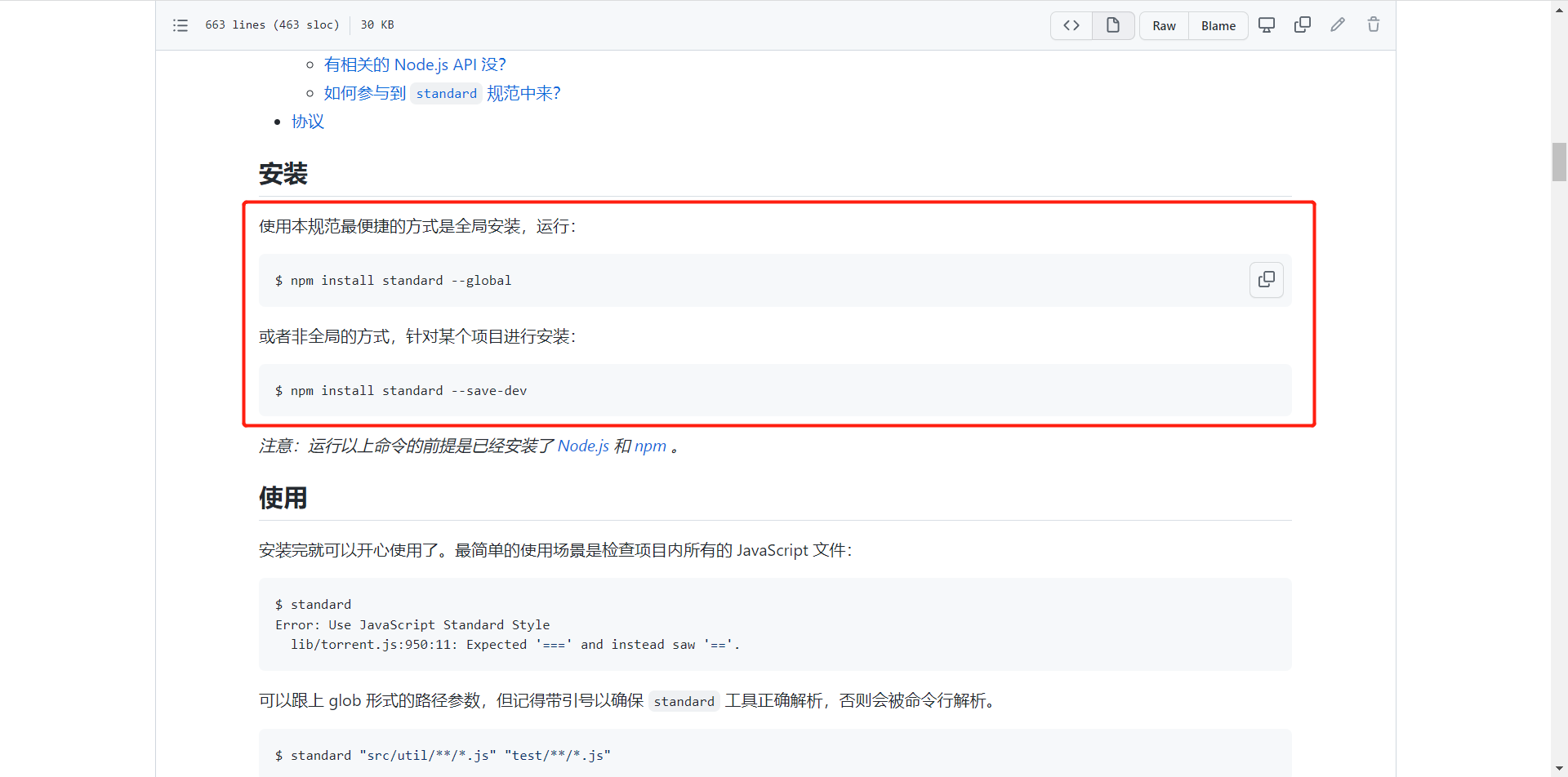Copy the npm install --global command
Image resolution: width=1568 pixels, height=777 pixels.
(x=1267, y=280)
